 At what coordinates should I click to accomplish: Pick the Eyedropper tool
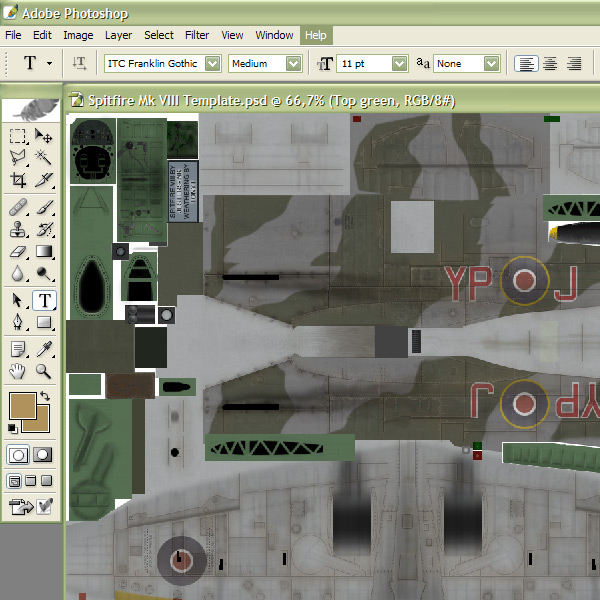point(43,349)
